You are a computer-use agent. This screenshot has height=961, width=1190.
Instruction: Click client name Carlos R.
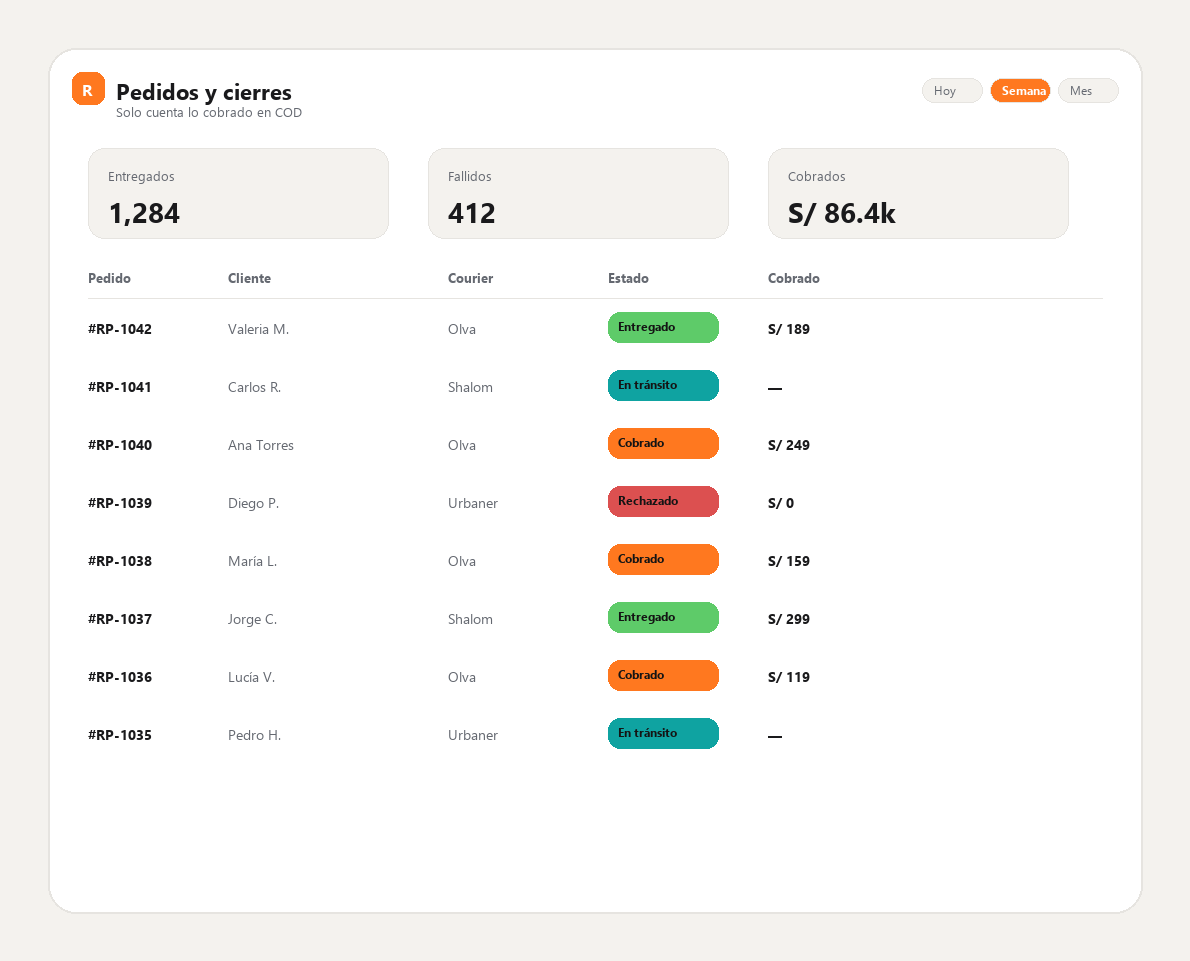[254, 387]
